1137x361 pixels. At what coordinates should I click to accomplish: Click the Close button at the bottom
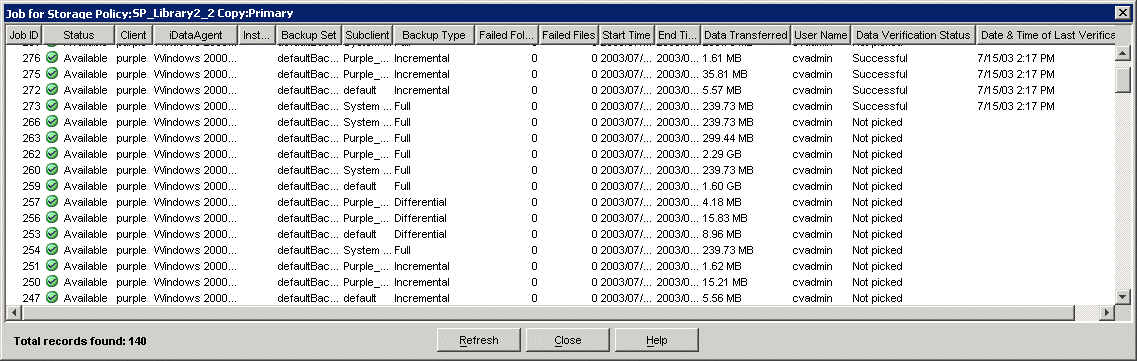click(x=567, y=340)
